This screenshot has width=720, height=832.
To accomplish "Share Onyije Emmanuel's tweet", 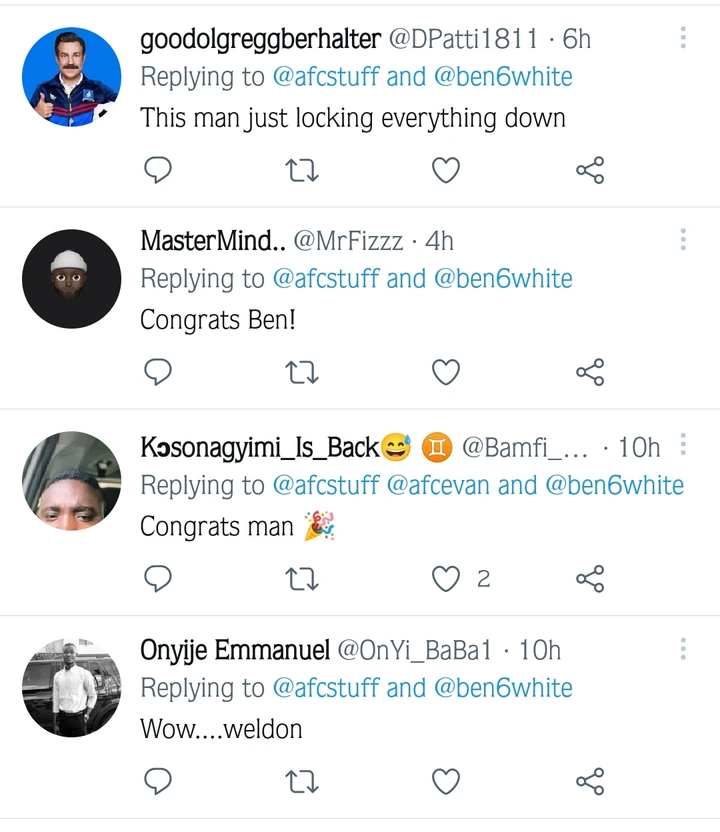I will click(x=590, y=781).
